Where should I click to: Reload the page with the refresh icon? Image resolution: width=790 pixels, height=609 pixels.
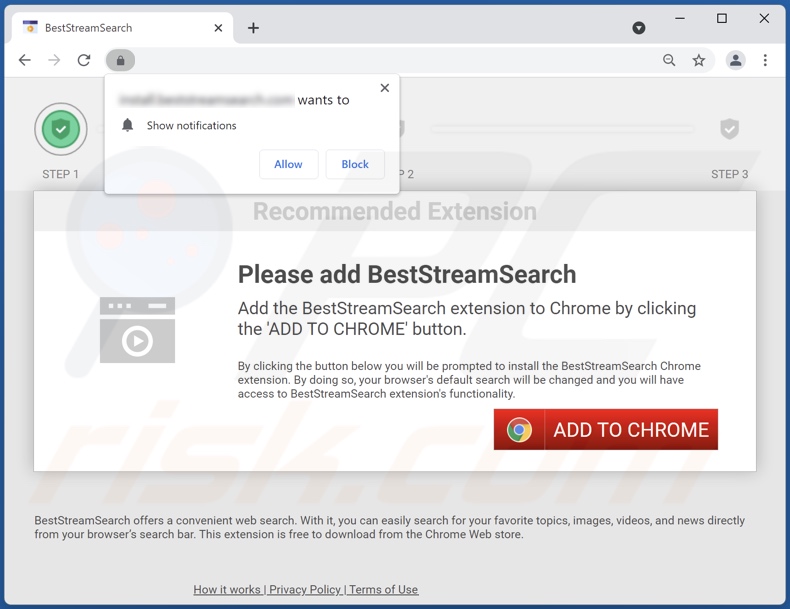pos(84,60)
